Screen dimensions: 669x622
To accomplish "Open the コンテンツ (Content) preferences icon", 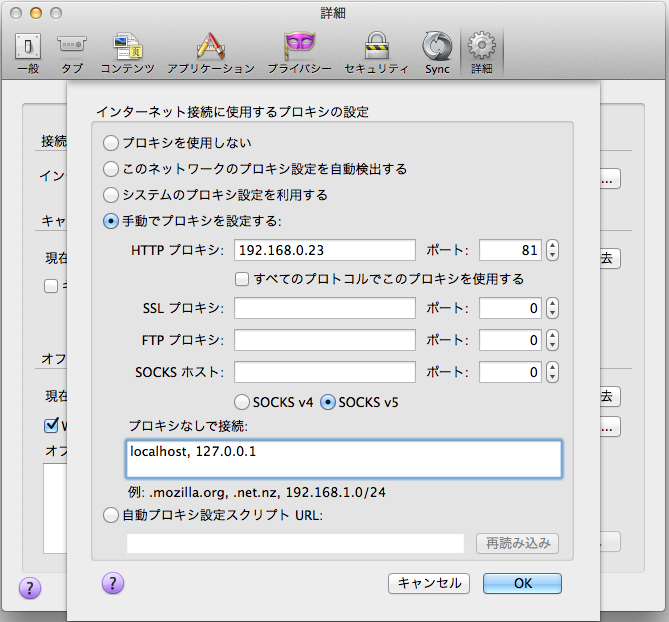I will click(127, 52).
